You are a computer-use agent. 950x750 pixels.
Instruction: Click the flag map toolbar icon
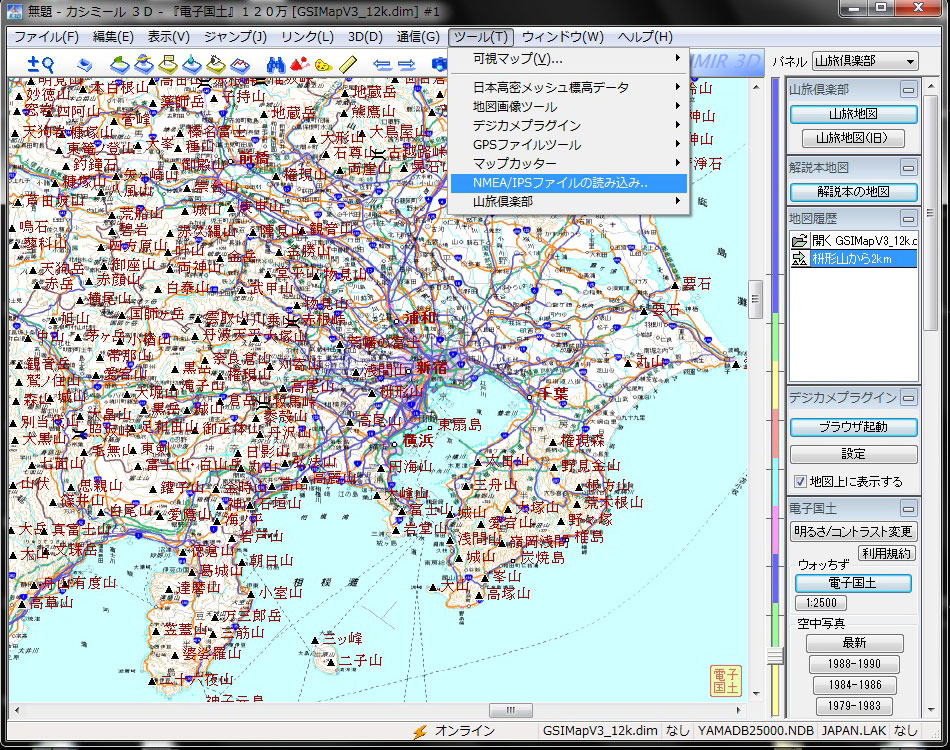point(168,64)
